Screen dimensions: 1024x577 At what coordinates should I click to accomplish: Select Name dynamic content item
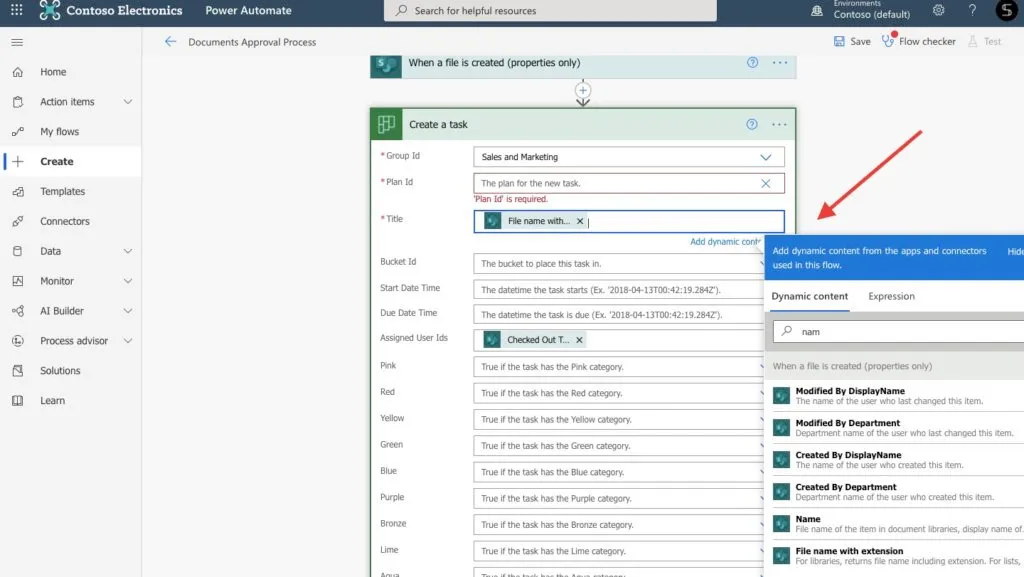[898, 523]
